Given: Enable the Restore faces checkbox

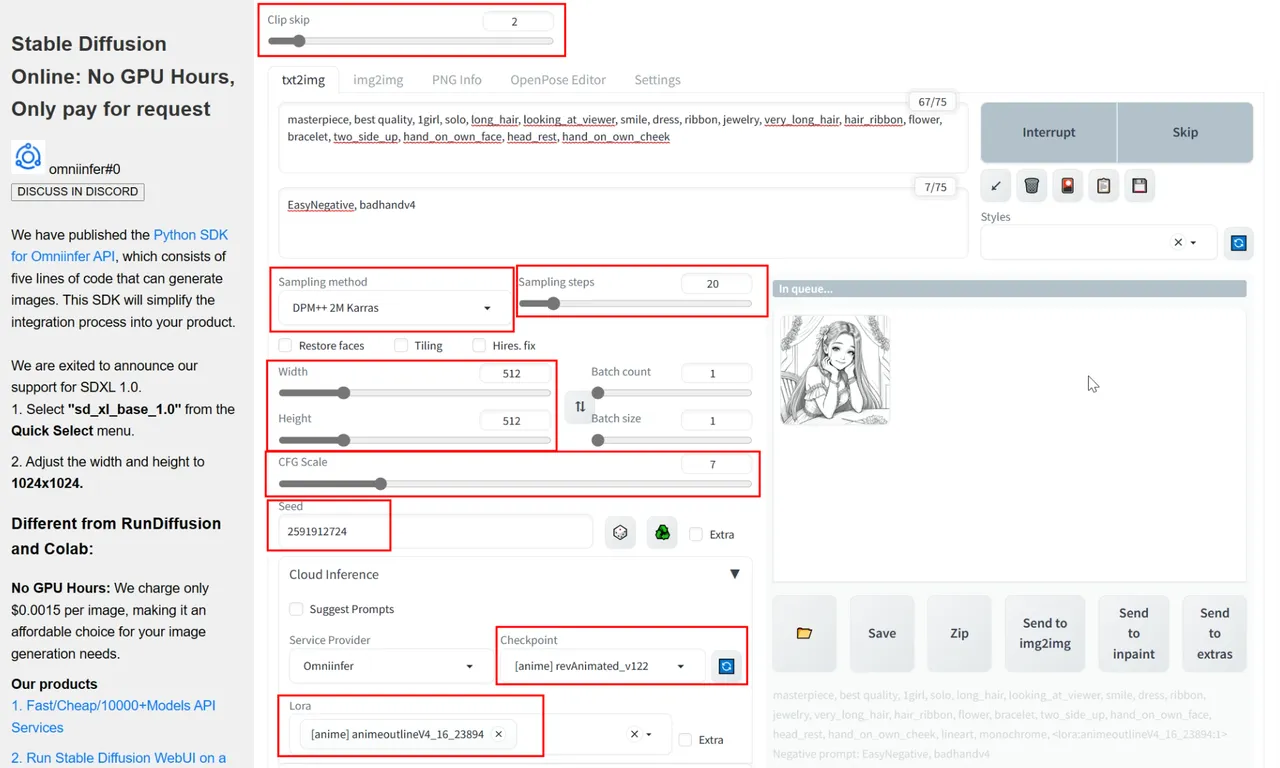Looking at the screenshot, I should 285,345.
